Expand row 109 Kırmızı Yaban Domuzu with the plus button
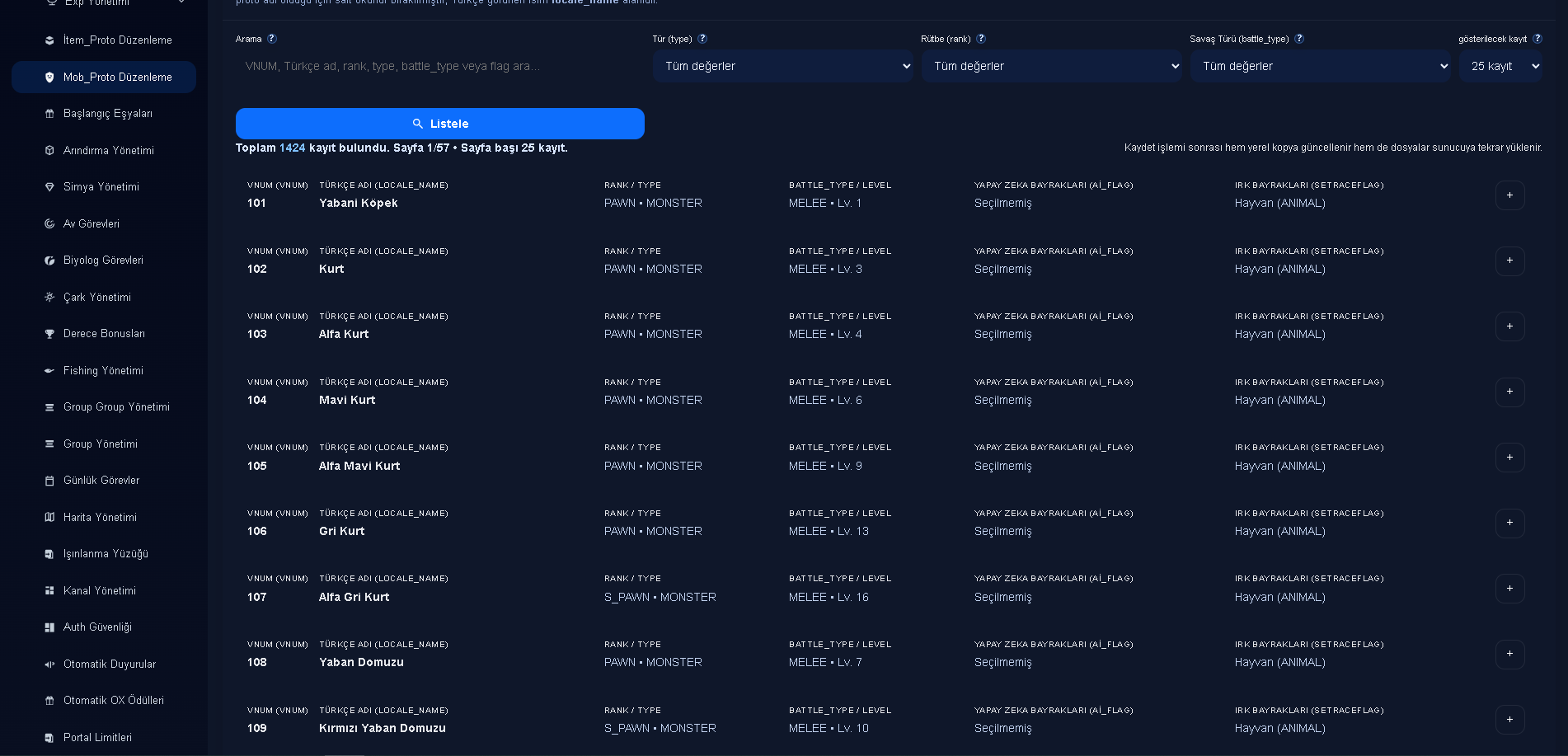The height and width of the screenshot is (756, 1568). 1509,720
